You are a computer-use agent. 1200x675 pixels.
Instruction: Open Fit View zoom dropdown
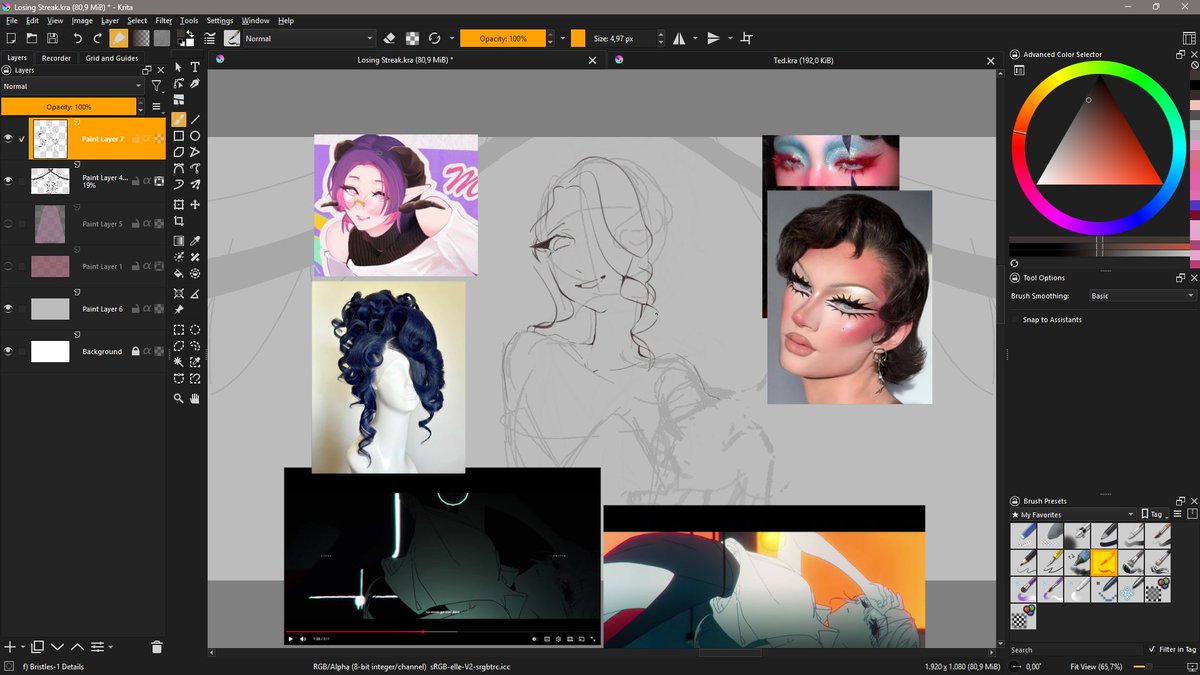pos(1098,665)
